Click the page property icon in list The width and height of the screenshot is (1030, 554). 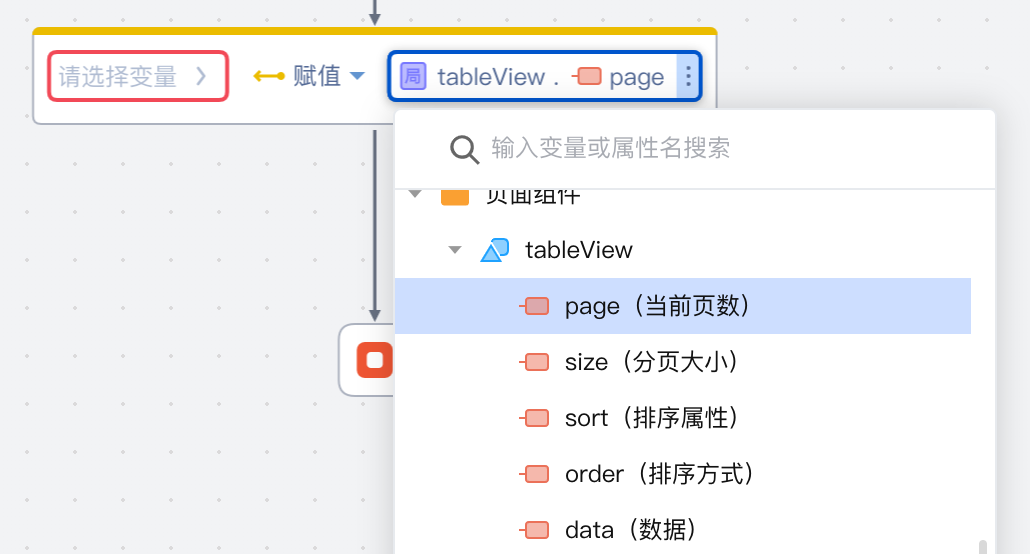click(x=535, y=306)
